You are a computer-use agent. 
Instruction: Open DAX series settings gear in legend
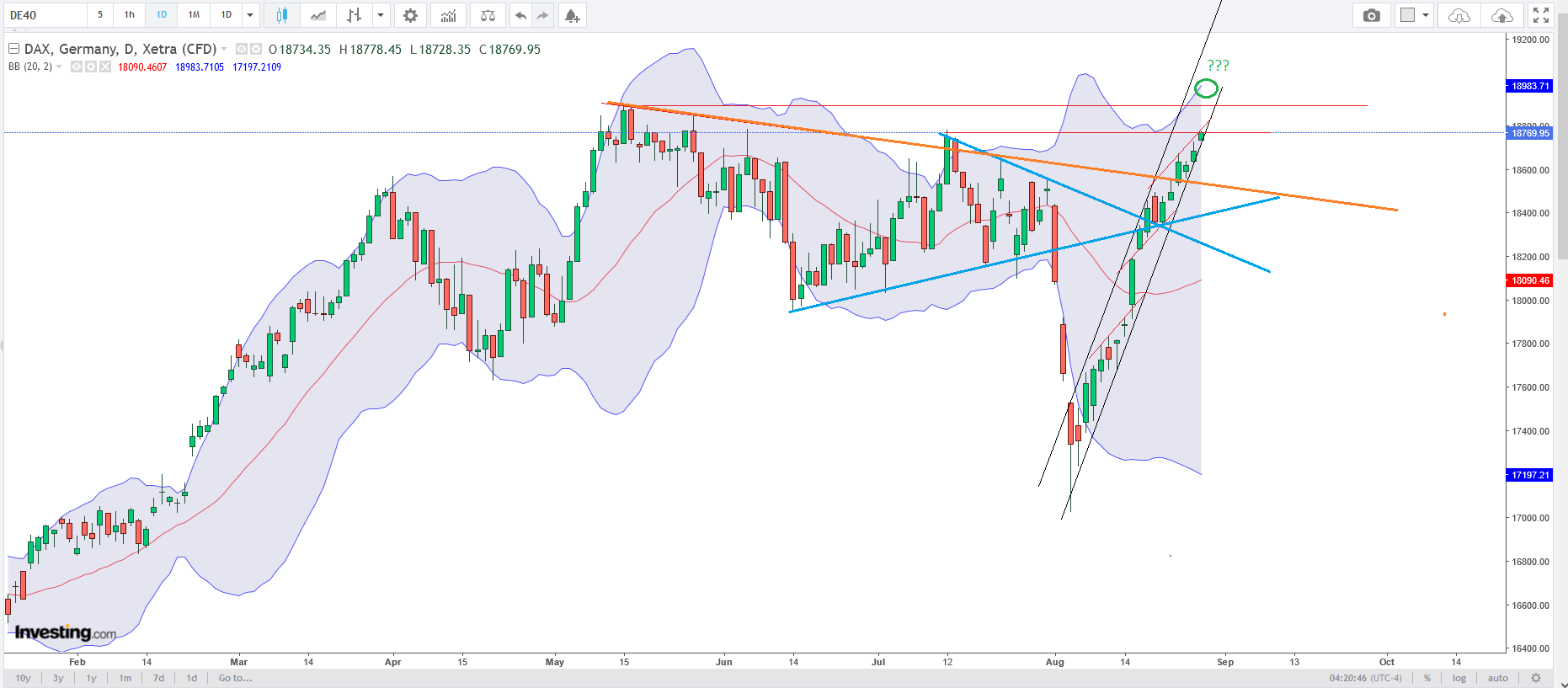click(257, 49)
